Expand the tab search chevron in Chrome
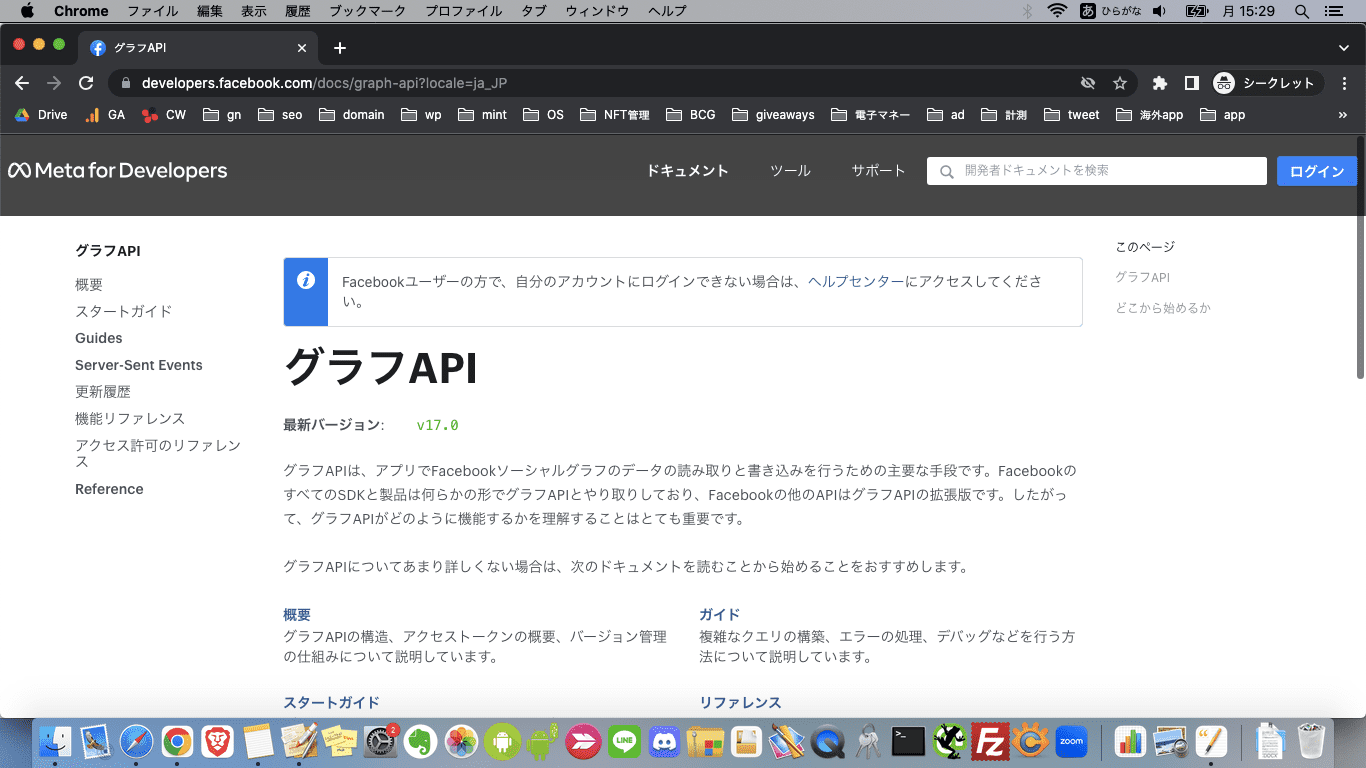The width and height of the screenshot is (1366, 768). [x=1344, y=48]
